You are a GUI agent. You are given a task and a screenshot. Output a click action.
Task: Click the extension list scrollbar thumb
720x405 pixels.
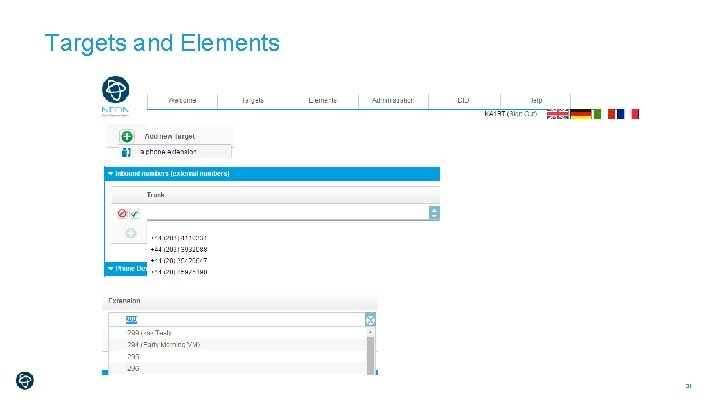pos(371,355)
